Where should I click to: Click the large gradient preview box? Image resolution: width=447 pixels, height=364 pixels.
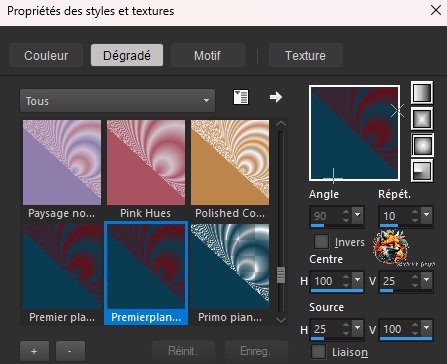click(355, 133)
